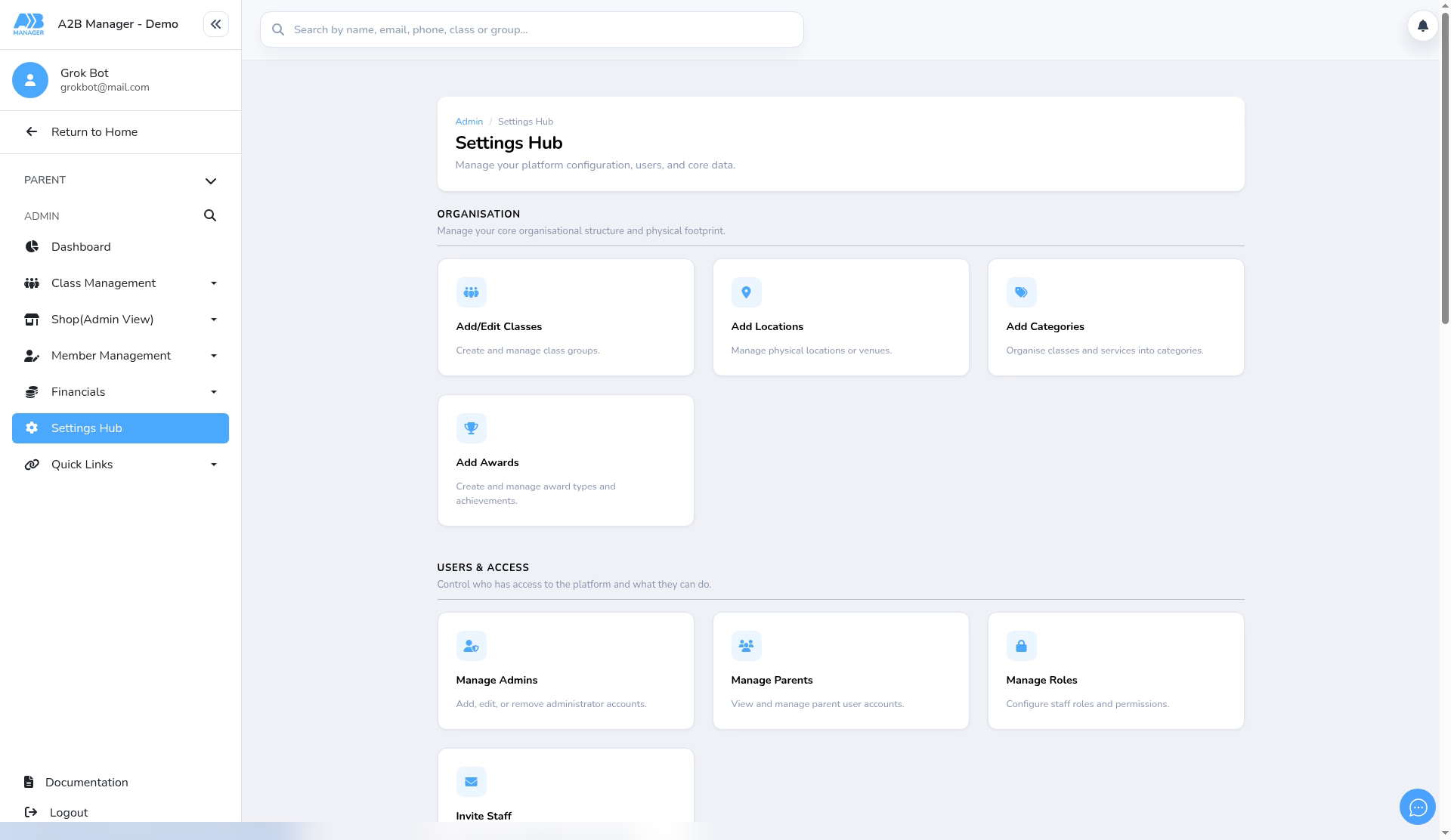Expand the Financials submenu arrow
1451x840 pixels.
pos(213,392)
